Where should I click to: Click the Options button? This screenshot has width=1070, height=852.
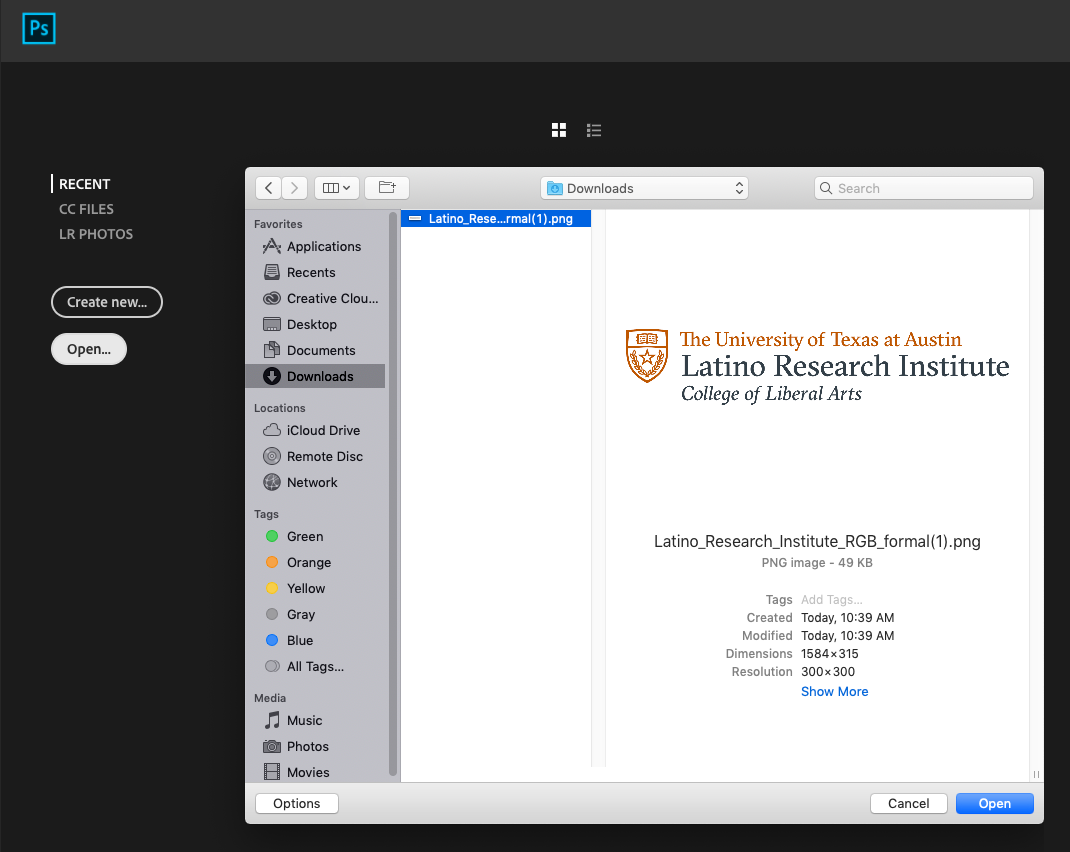(x=297, y=804)
